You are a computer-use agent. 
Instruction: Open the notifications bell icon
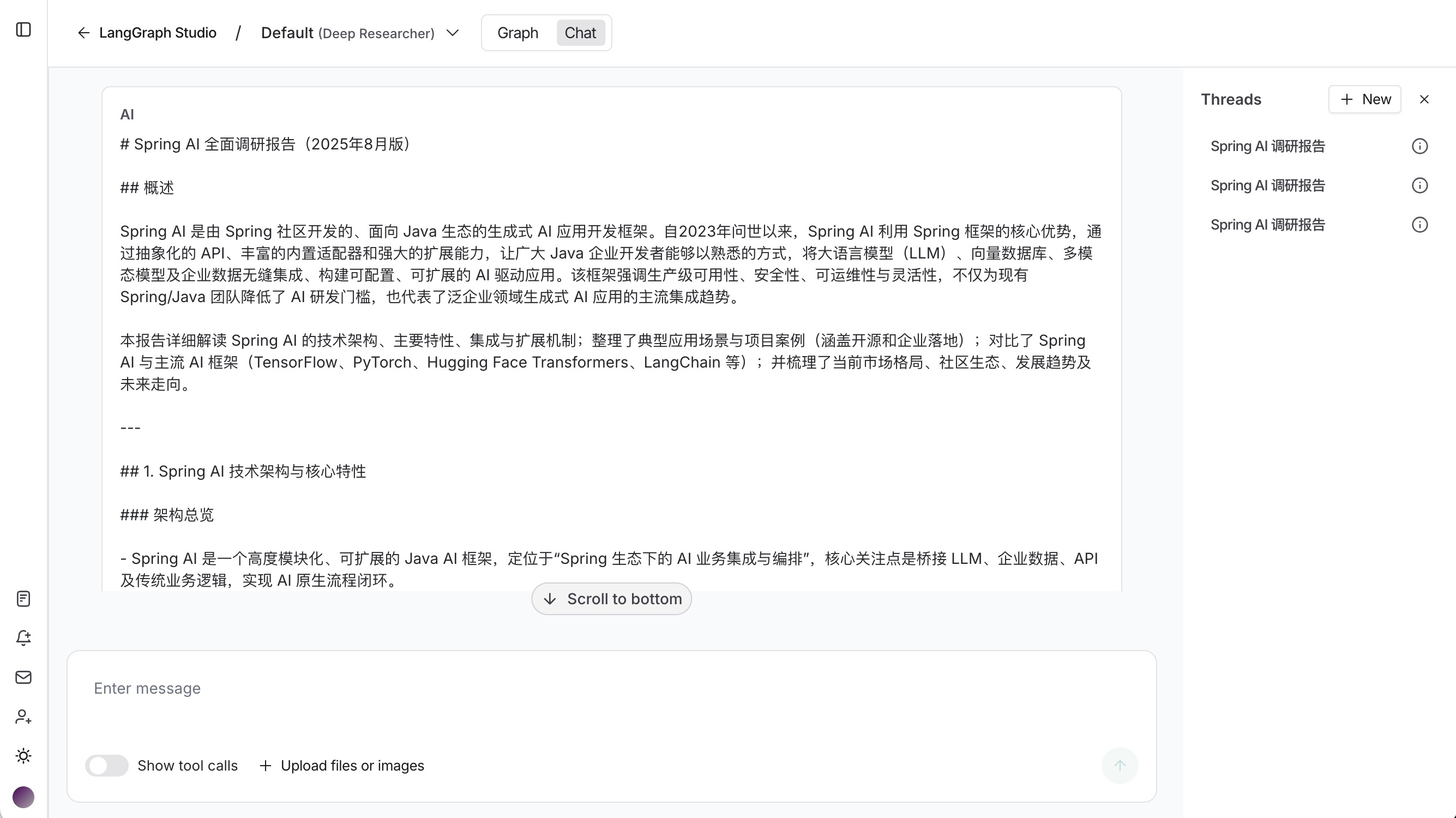pyautogui.click(x=23, y=637)
